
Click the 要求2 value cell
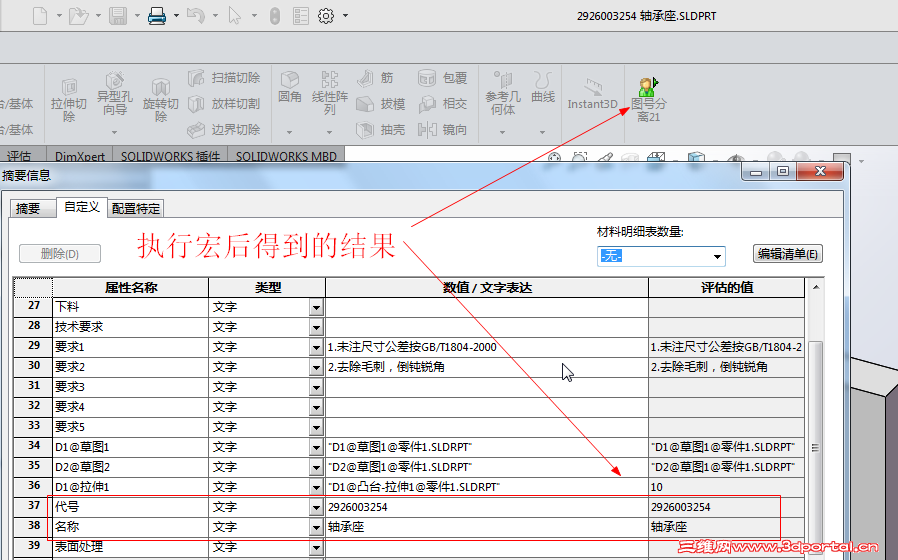tap(487, 366)
